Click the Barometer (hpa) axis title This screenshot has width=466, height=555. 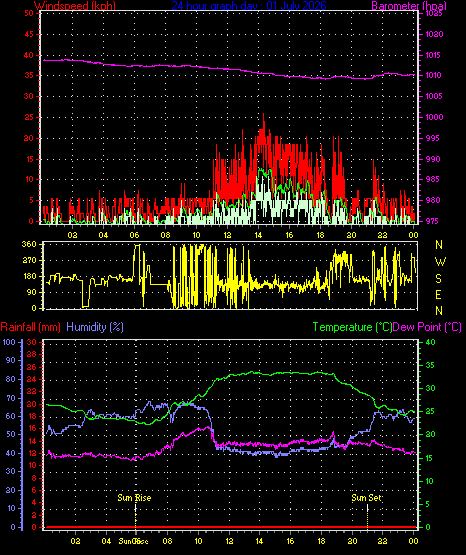[x=409, y=6]
